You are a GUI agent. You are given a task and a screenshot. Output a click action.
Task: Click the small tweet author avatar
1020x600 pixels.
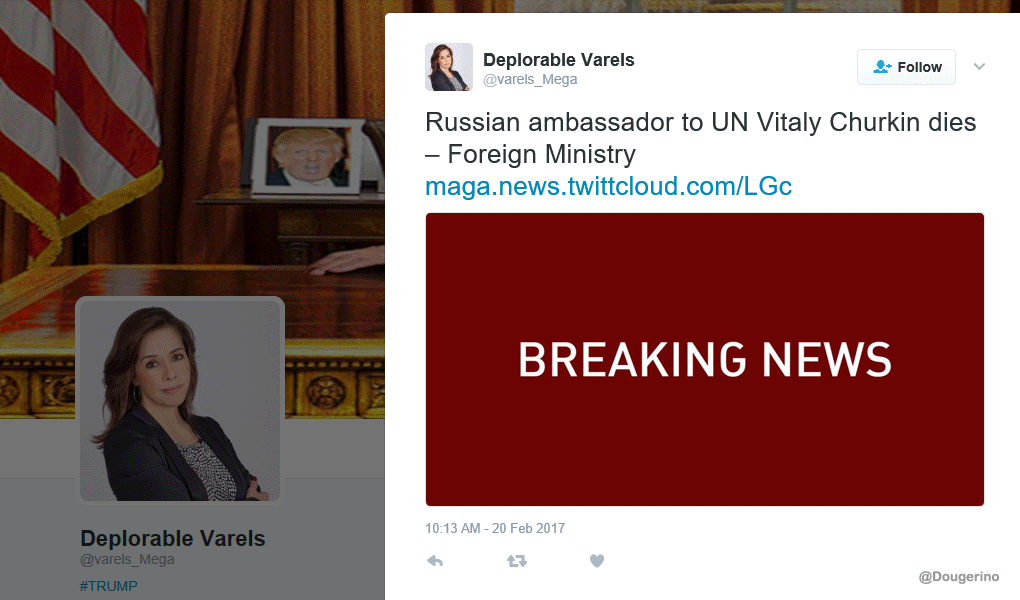449,67
